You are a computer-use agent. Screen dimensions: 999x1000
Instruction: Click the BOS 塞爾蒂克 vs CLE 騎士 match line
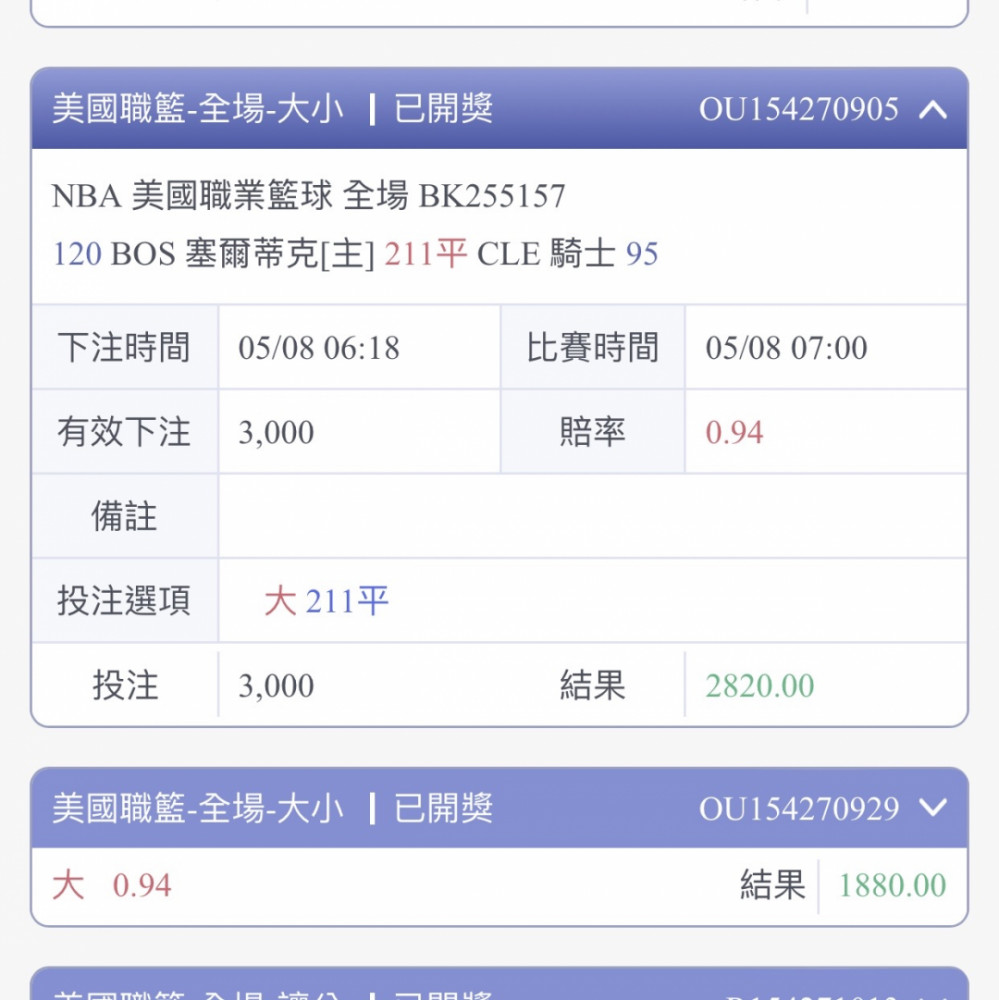[x=355, y=254]
